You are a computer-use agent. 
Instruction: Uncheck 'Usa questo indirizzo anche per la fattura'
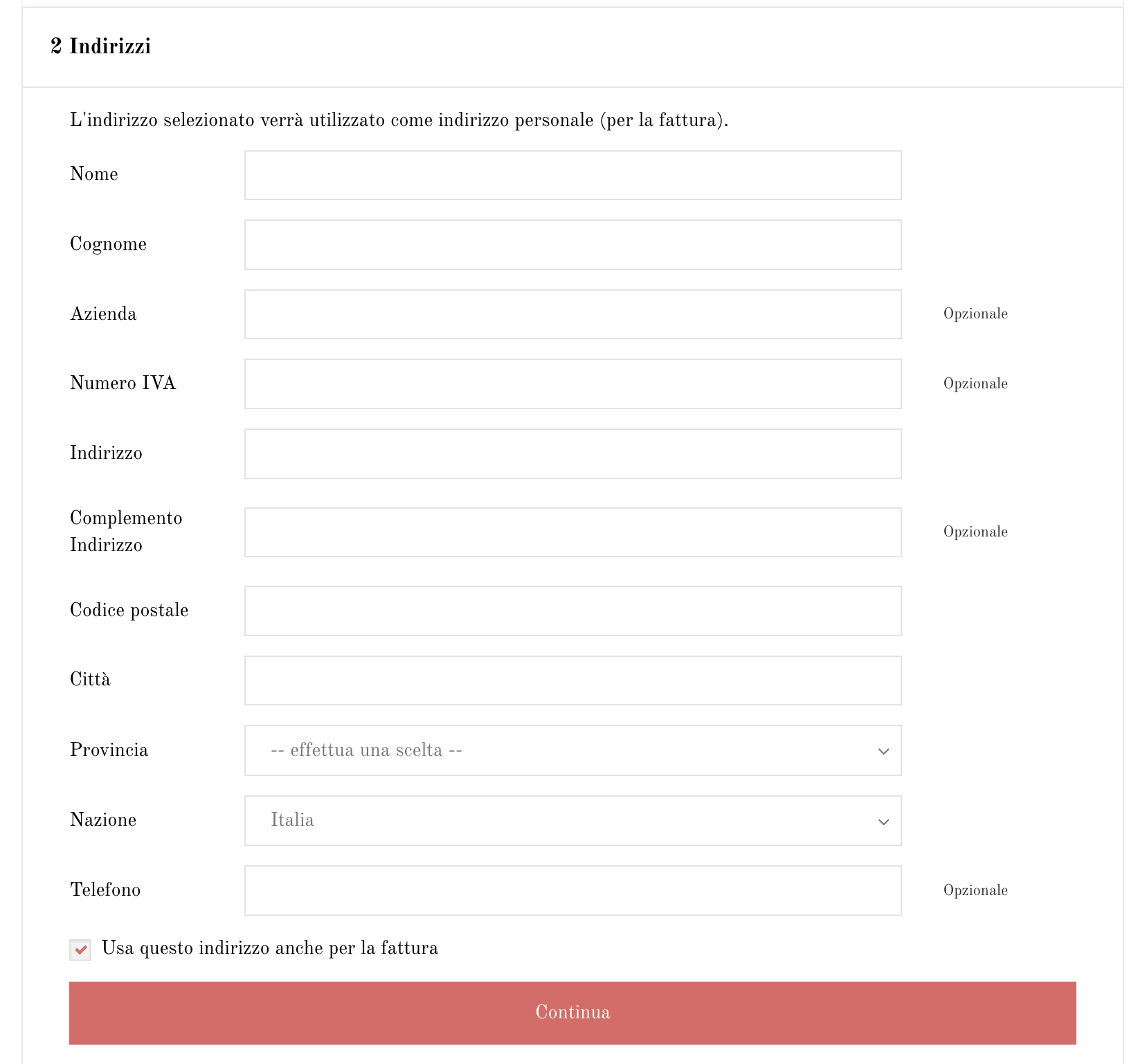(x=80, y=950)
